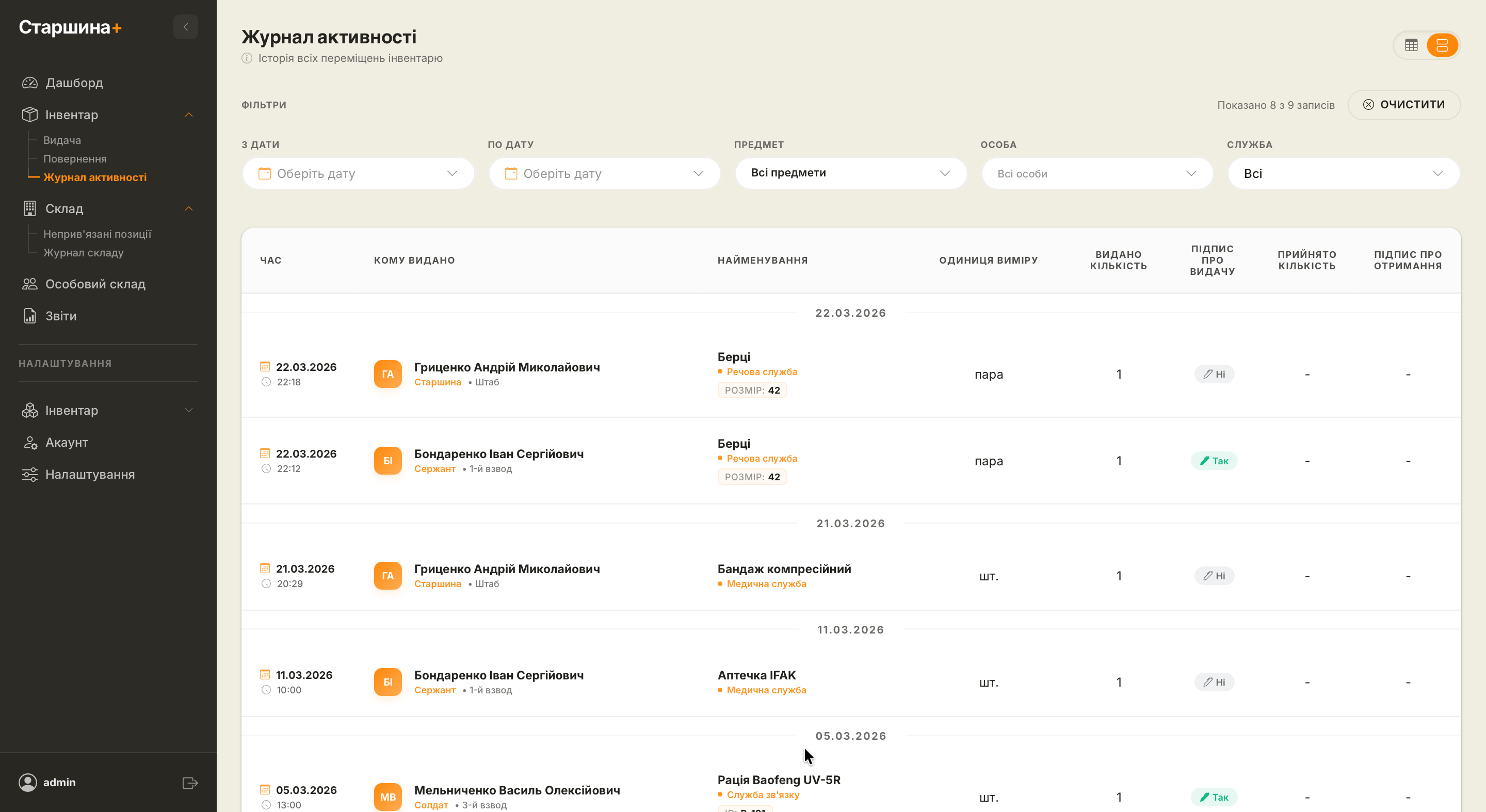Click the logout icon next to admin

coord(190,783)
